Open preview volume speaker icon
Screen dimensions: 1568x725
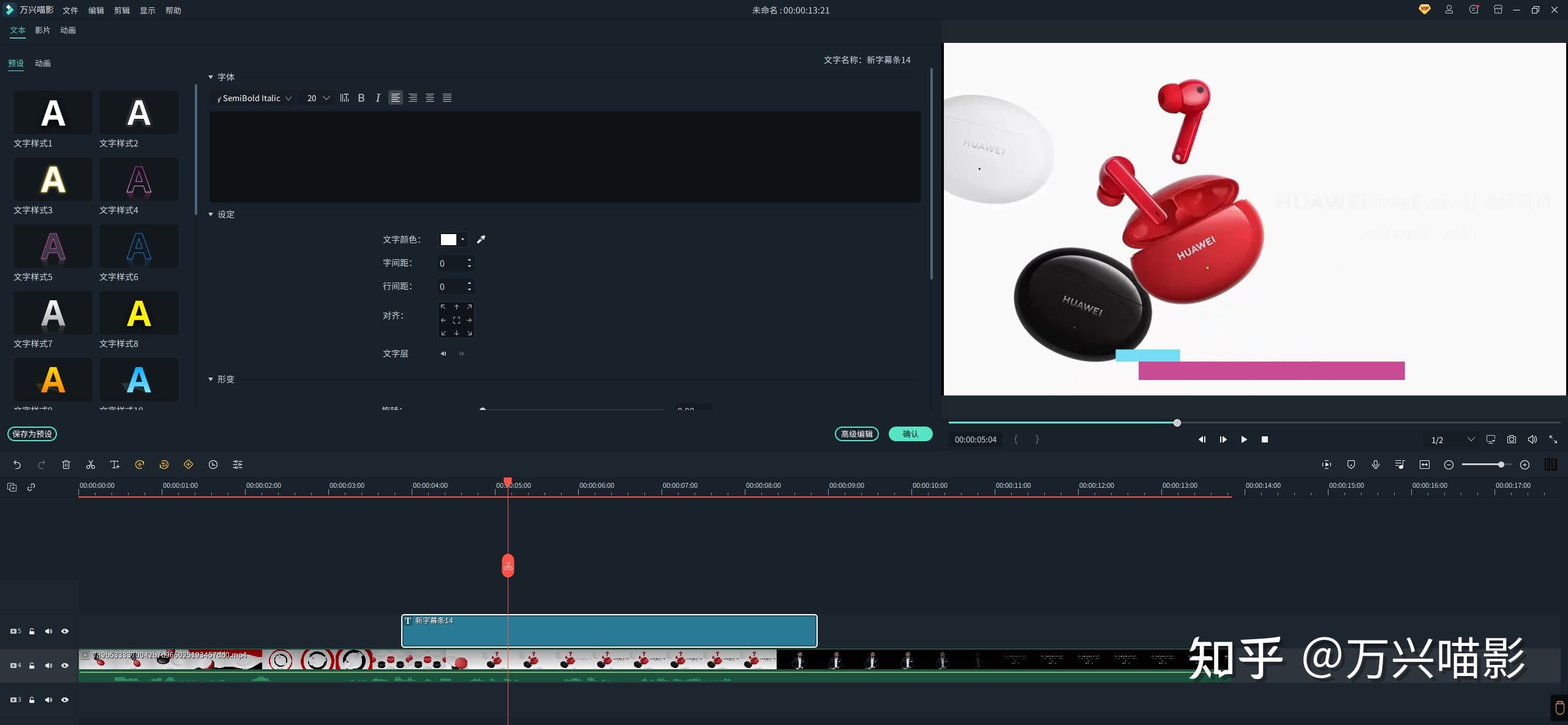(x=1532, y=439)
